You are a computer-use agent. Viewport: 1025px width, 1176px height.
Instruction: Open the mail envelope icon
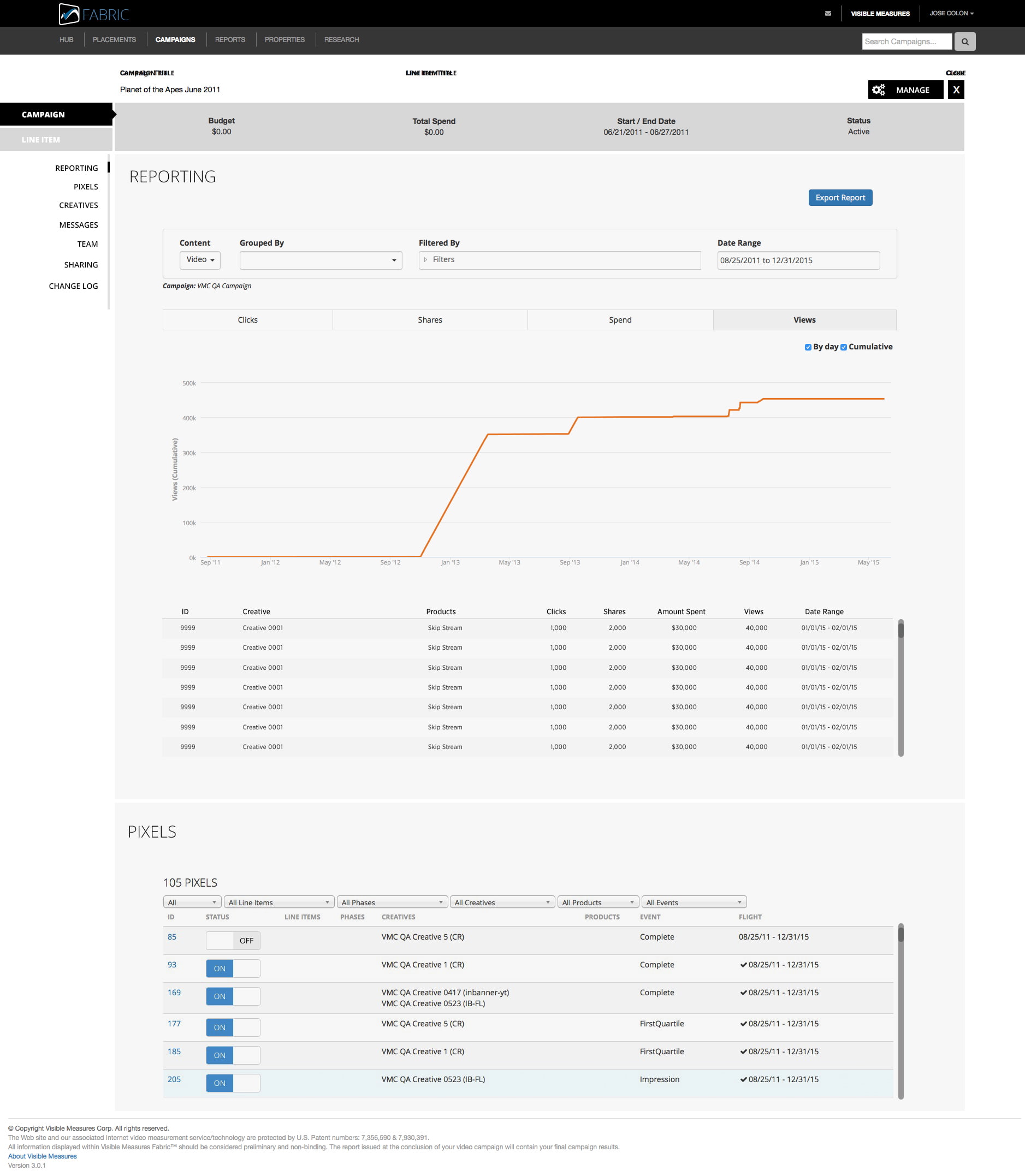point(828,13)
